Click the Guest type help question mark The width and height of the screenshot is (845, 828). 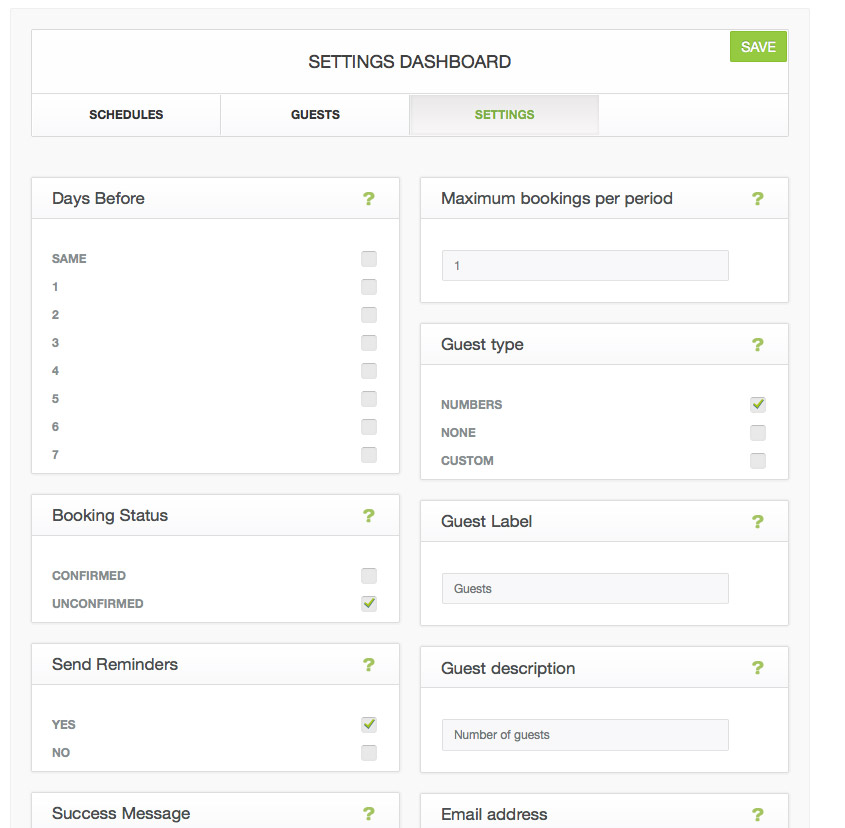757,344
